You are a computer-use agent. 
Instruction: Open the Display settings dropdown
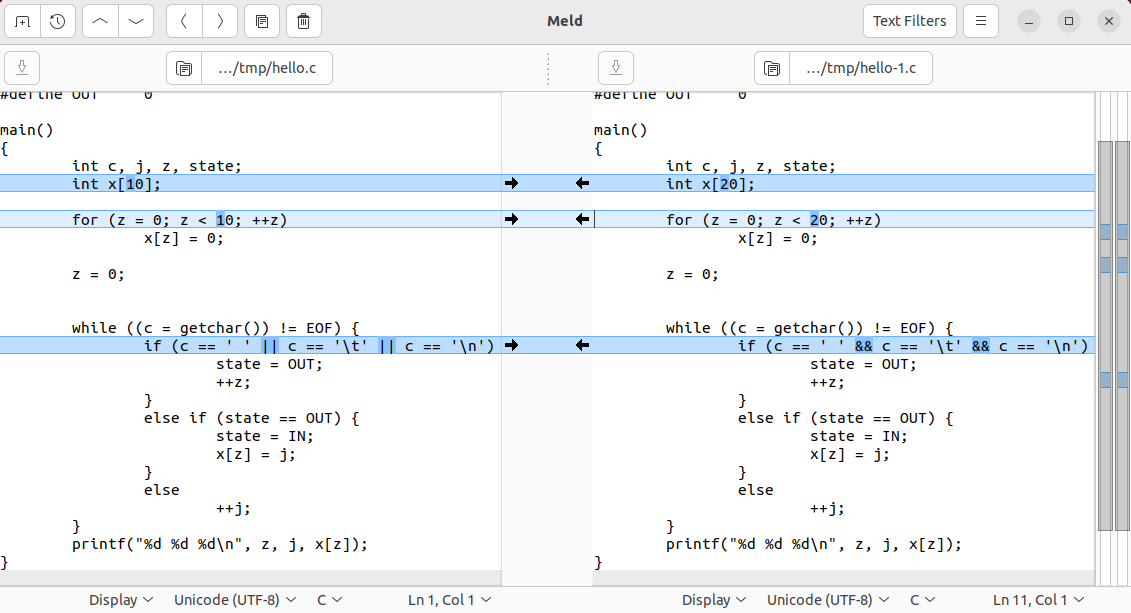120,599
